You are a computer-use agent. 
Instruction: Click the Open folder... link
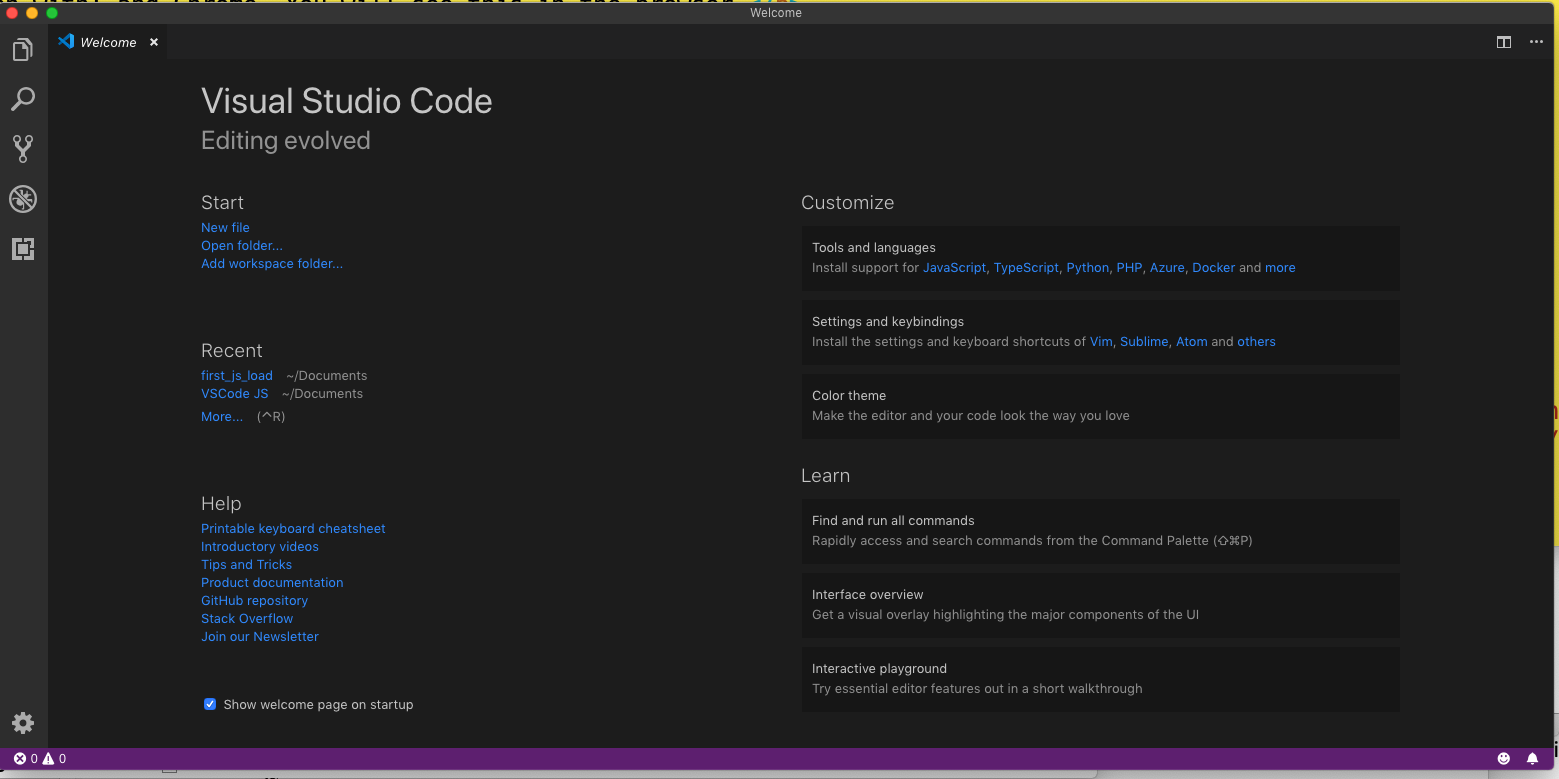pos(242,245)
